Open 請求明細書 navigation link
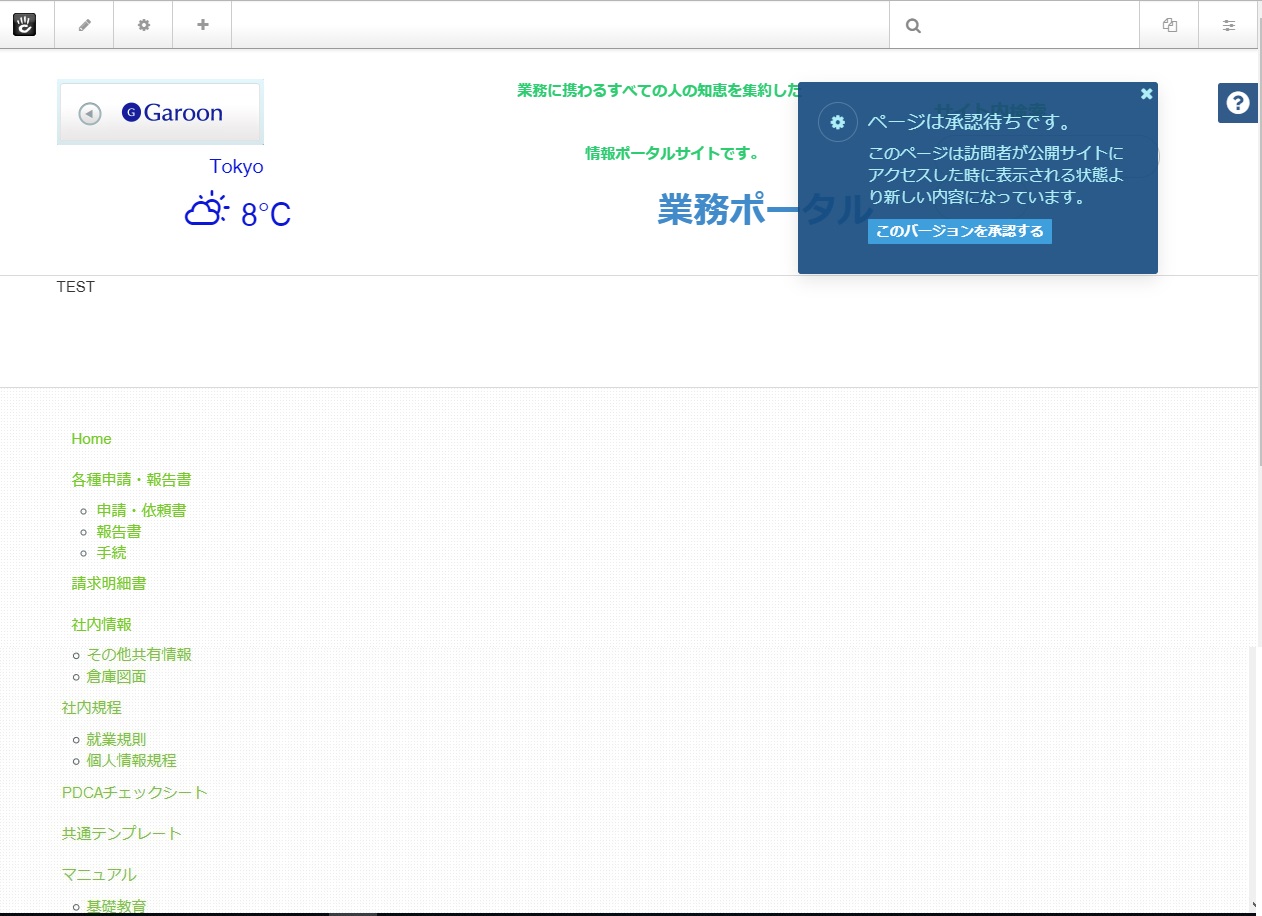This screenshot has height=916, width=1262. point(109,583)
